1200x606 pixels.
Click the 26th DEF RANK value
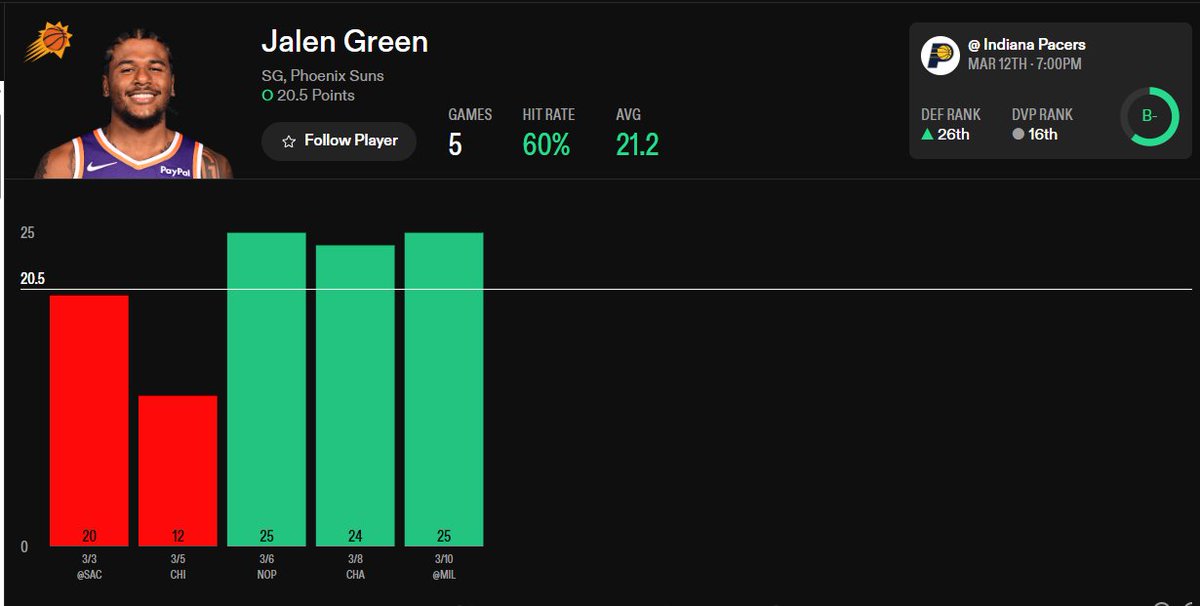click(953, 134)
